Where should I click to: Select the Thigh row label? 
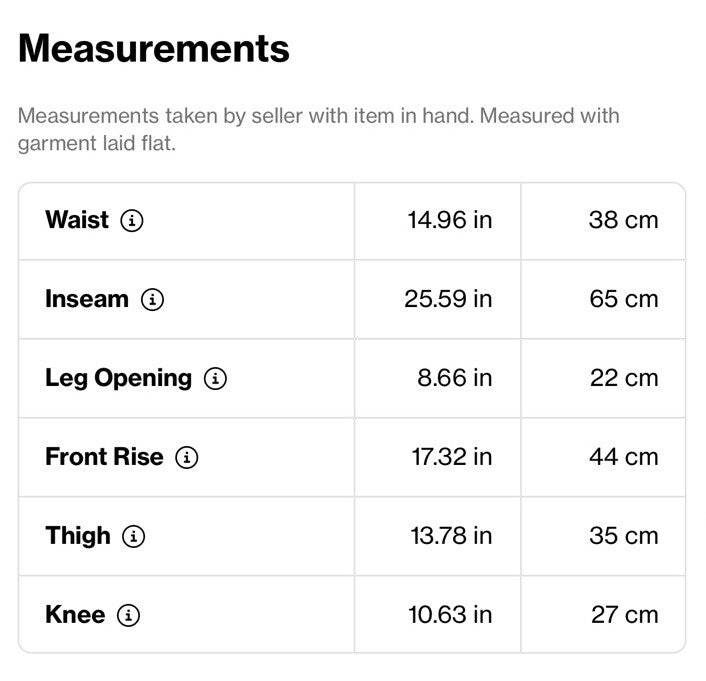click(78, 536)
